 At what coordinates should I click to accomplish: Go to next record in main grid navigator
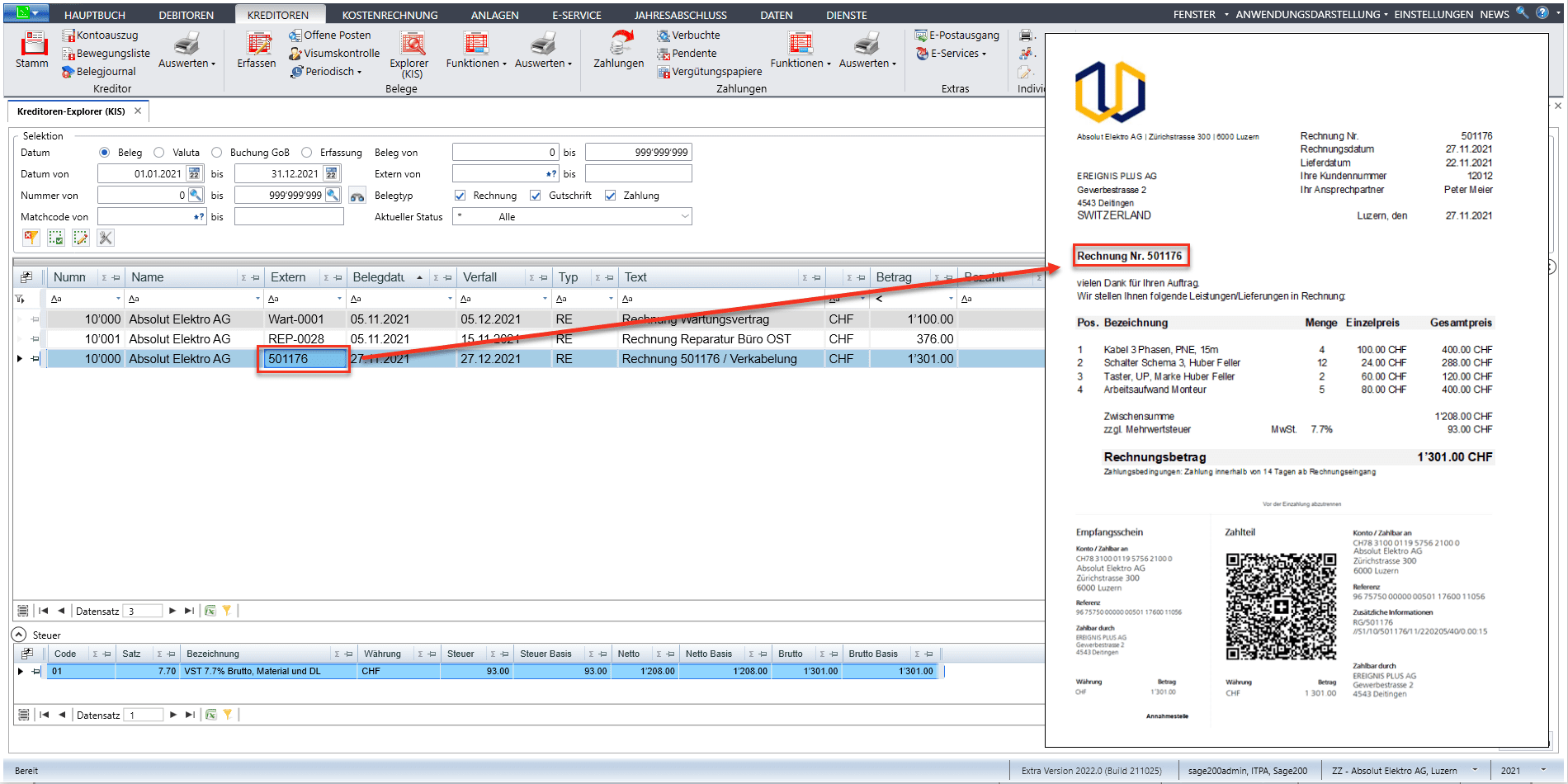(x=172, y=611)
